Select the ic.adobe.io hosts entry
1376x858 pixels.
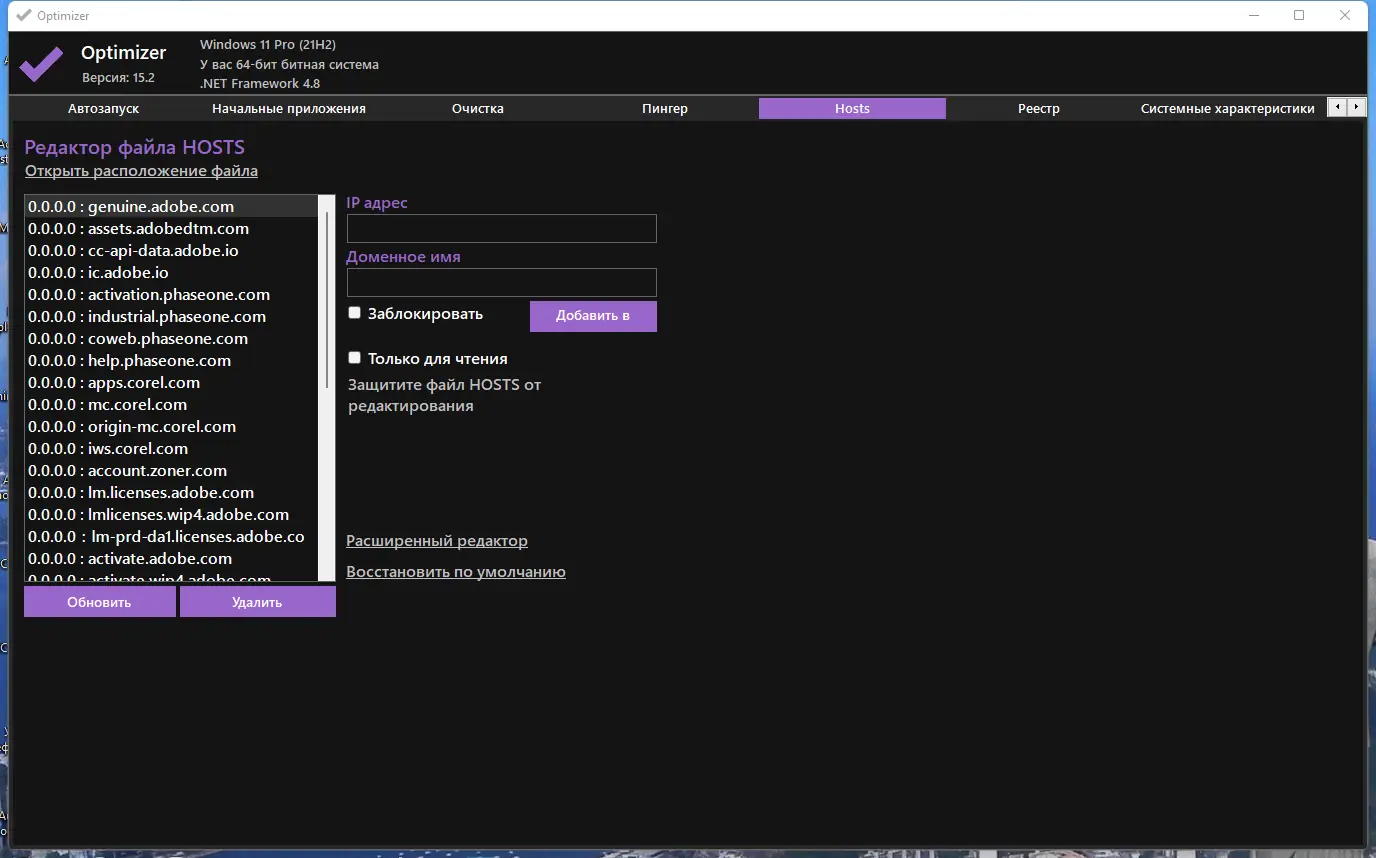click(x=171, y=272)
